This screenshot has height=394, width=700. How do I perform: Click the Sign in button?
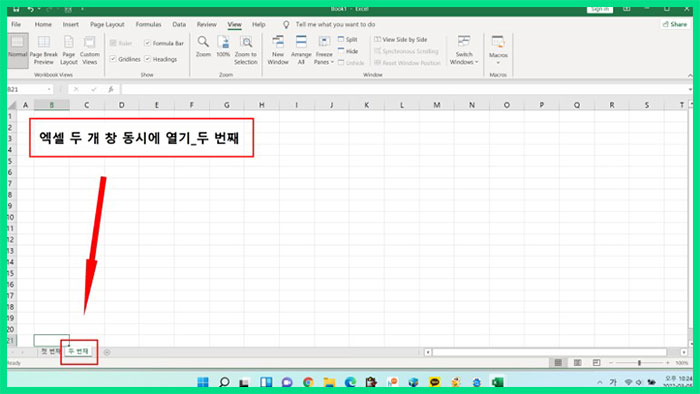(x=600, y=9)
